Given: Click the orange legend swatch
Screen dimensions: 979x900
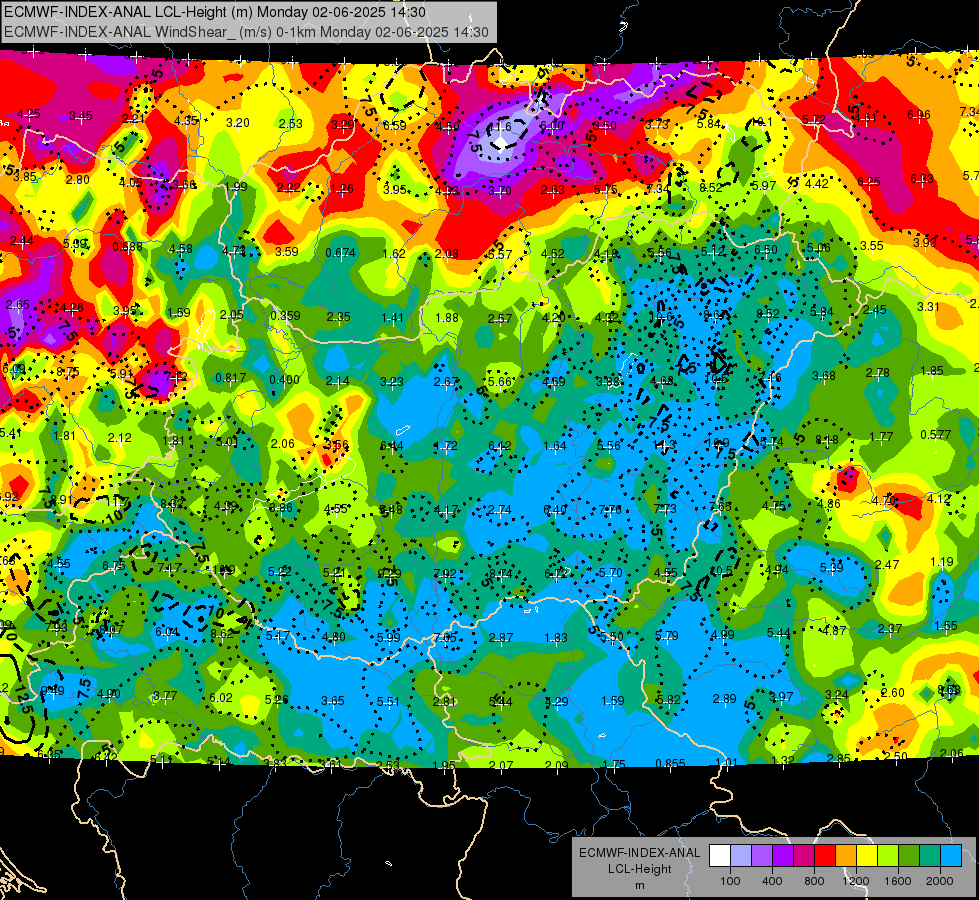Looking at the screenshot, I should (x=846, y=856).
